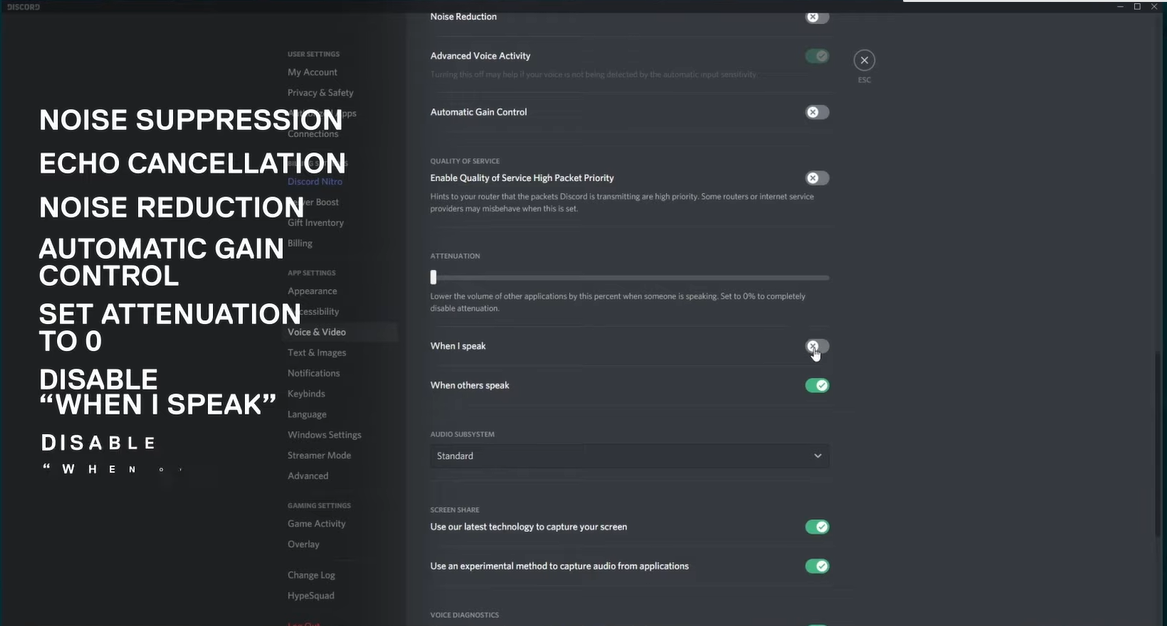Click the attenuation slider handle
The image size is (1167, 626).
[433, 277]
